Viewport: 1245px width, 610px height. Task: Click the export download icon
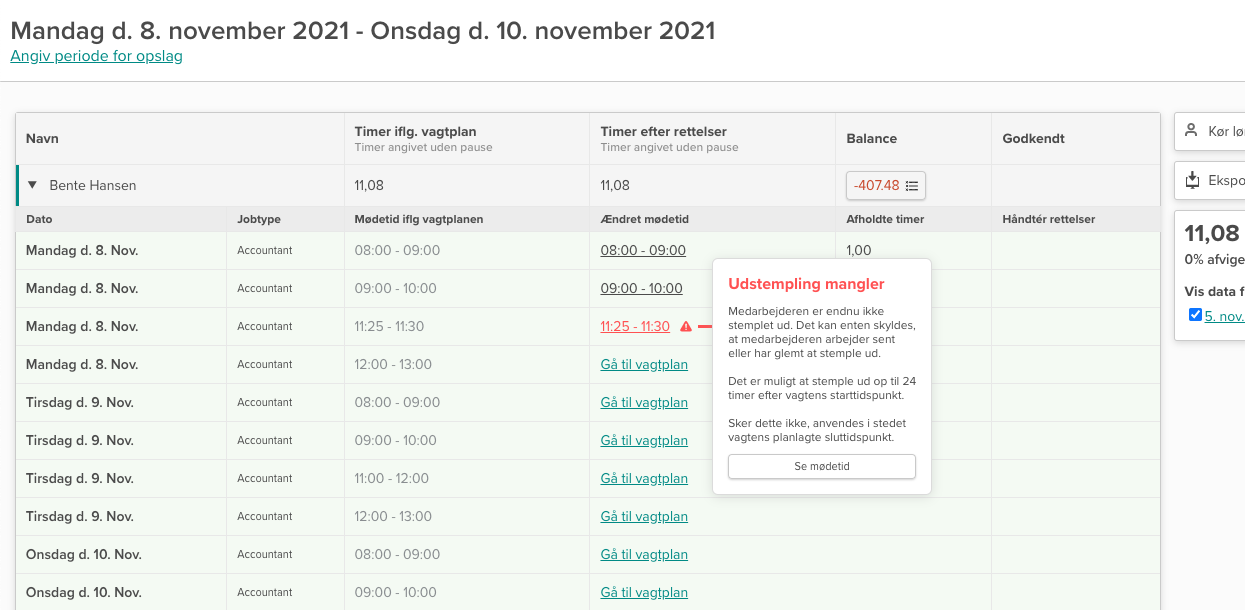pos(1191,180)
